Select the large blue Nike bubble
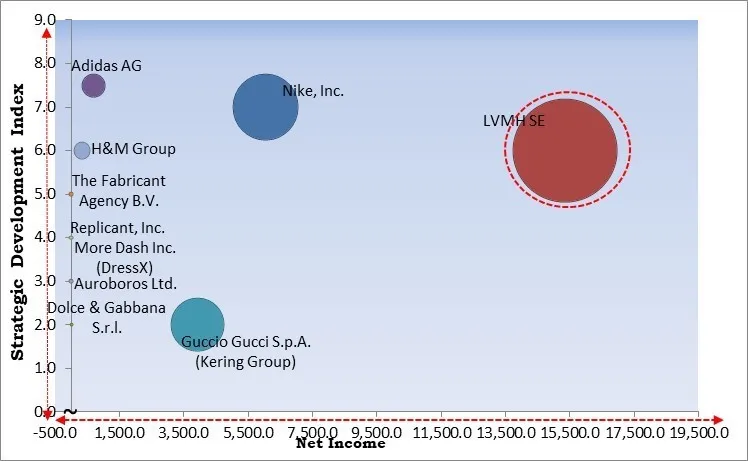The height and width of the screenshot is (461, 748). (x=265, y=107)
